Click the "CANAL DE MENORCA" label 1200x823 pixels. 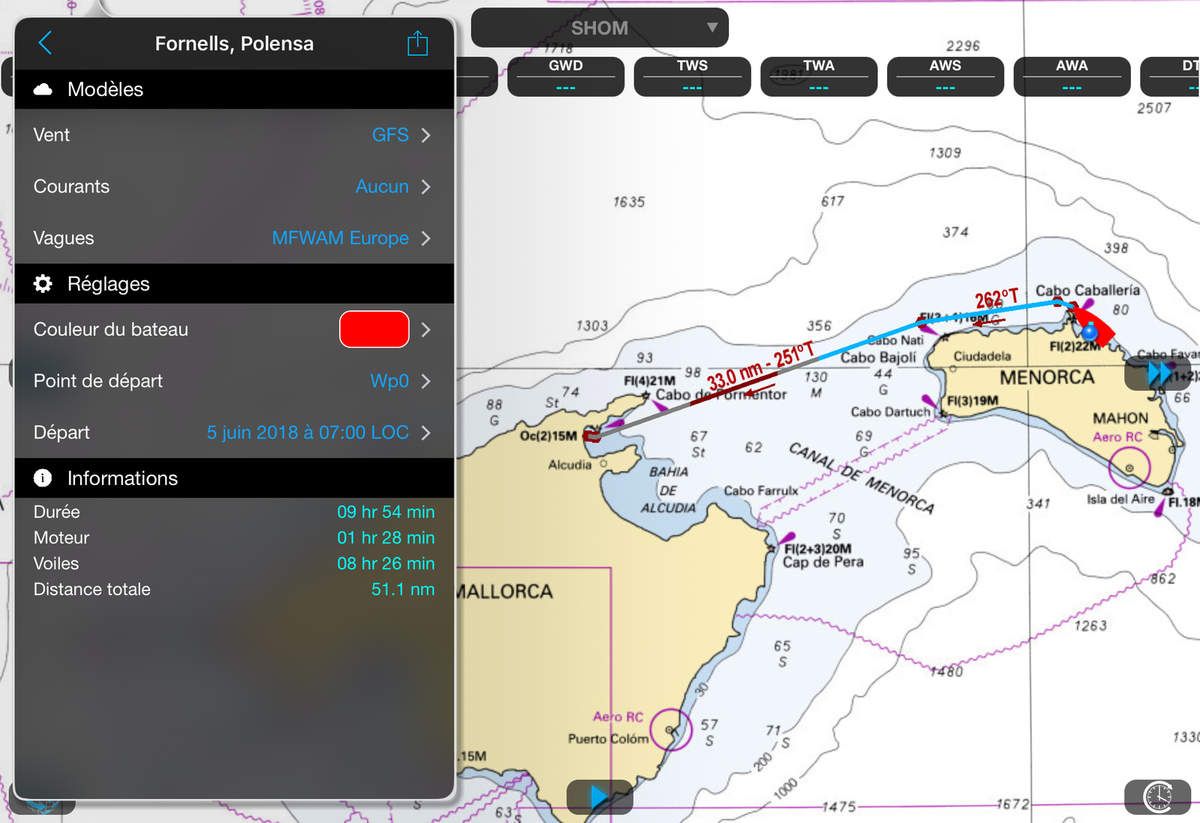862,478
